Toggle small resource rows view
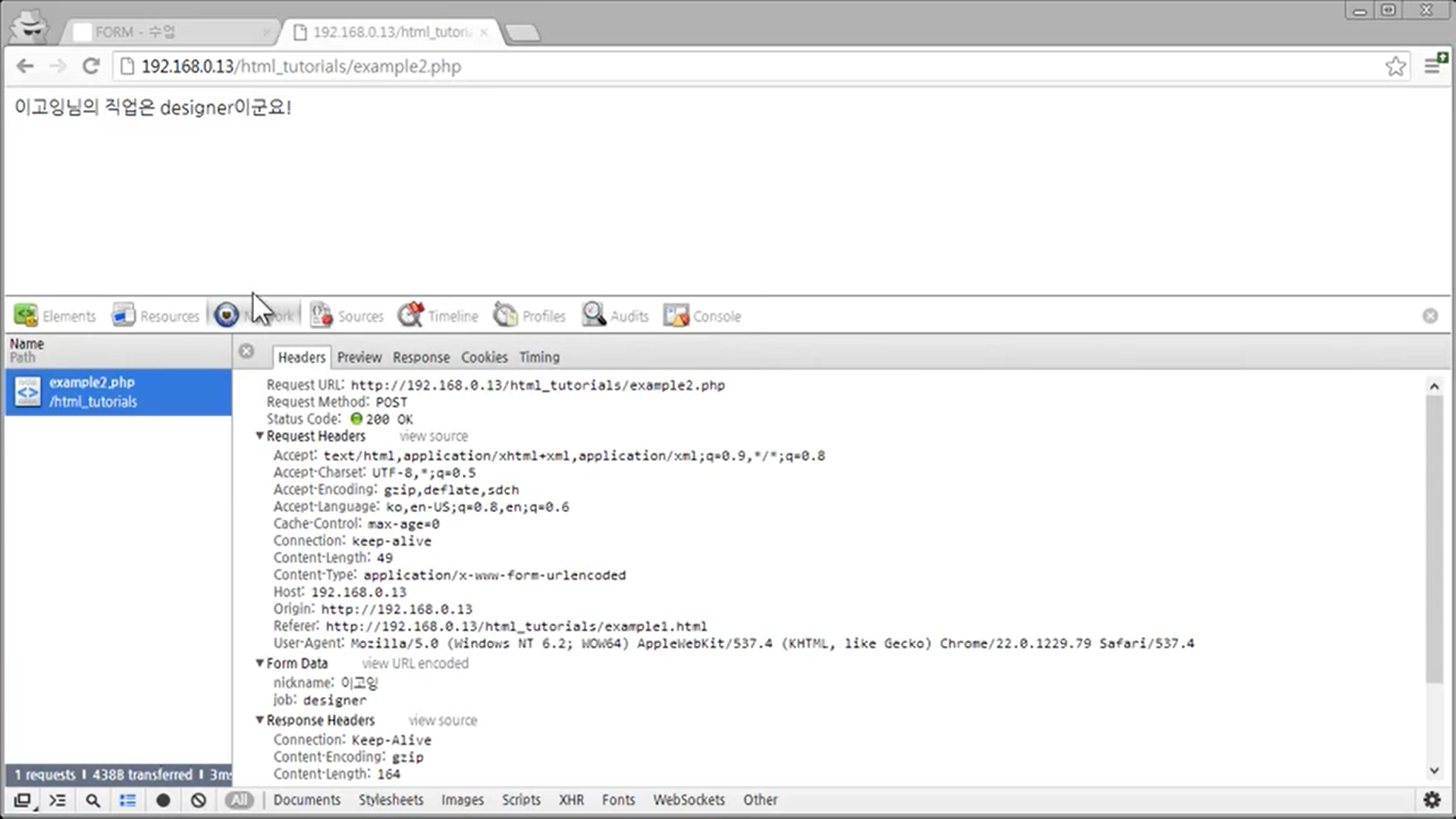 coord(127,800)
